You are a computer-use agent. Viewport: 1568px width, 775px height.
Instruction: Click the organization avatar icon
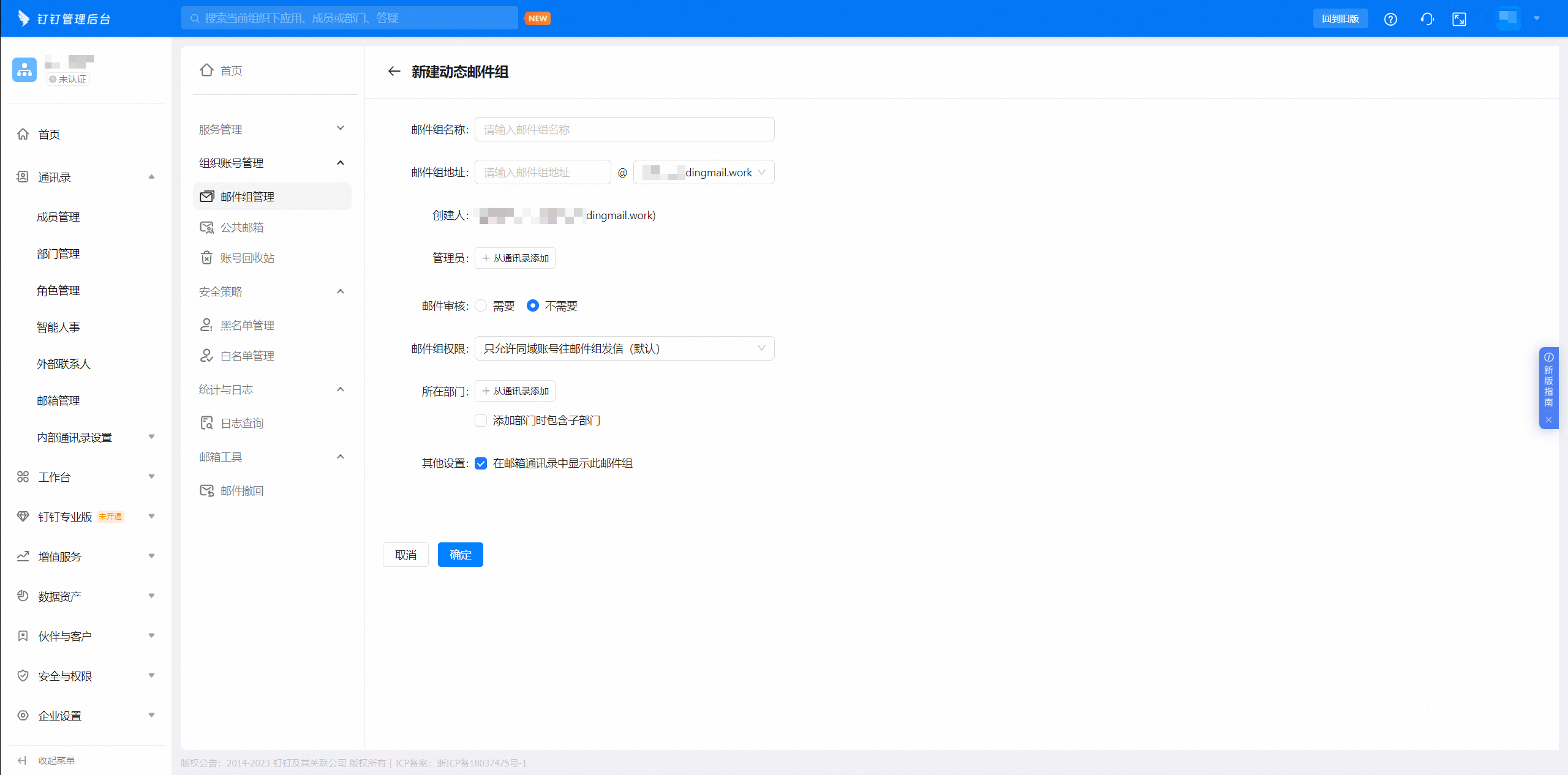24,70
